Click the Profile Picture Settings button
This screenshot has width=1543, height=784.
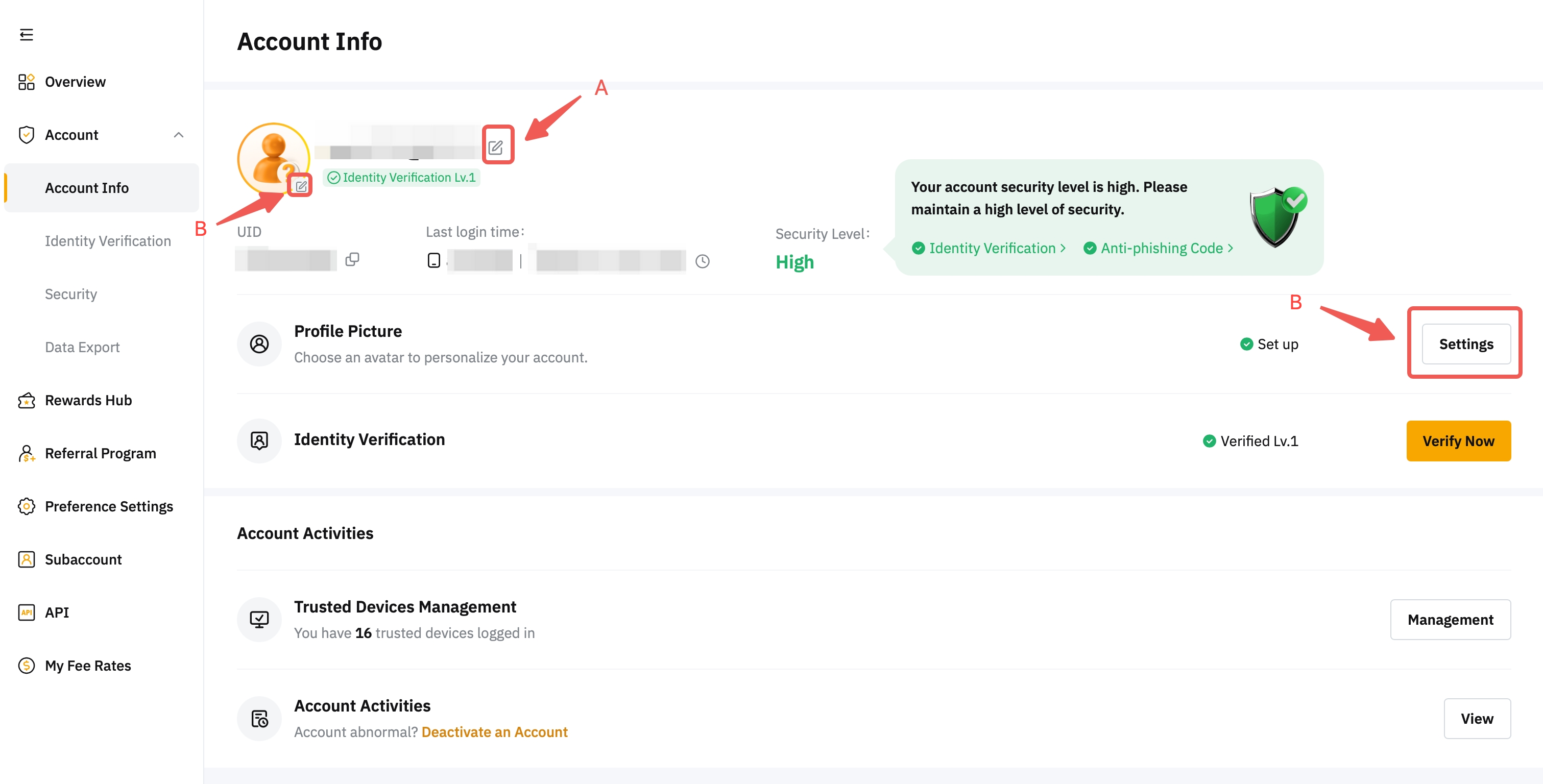1466,344
